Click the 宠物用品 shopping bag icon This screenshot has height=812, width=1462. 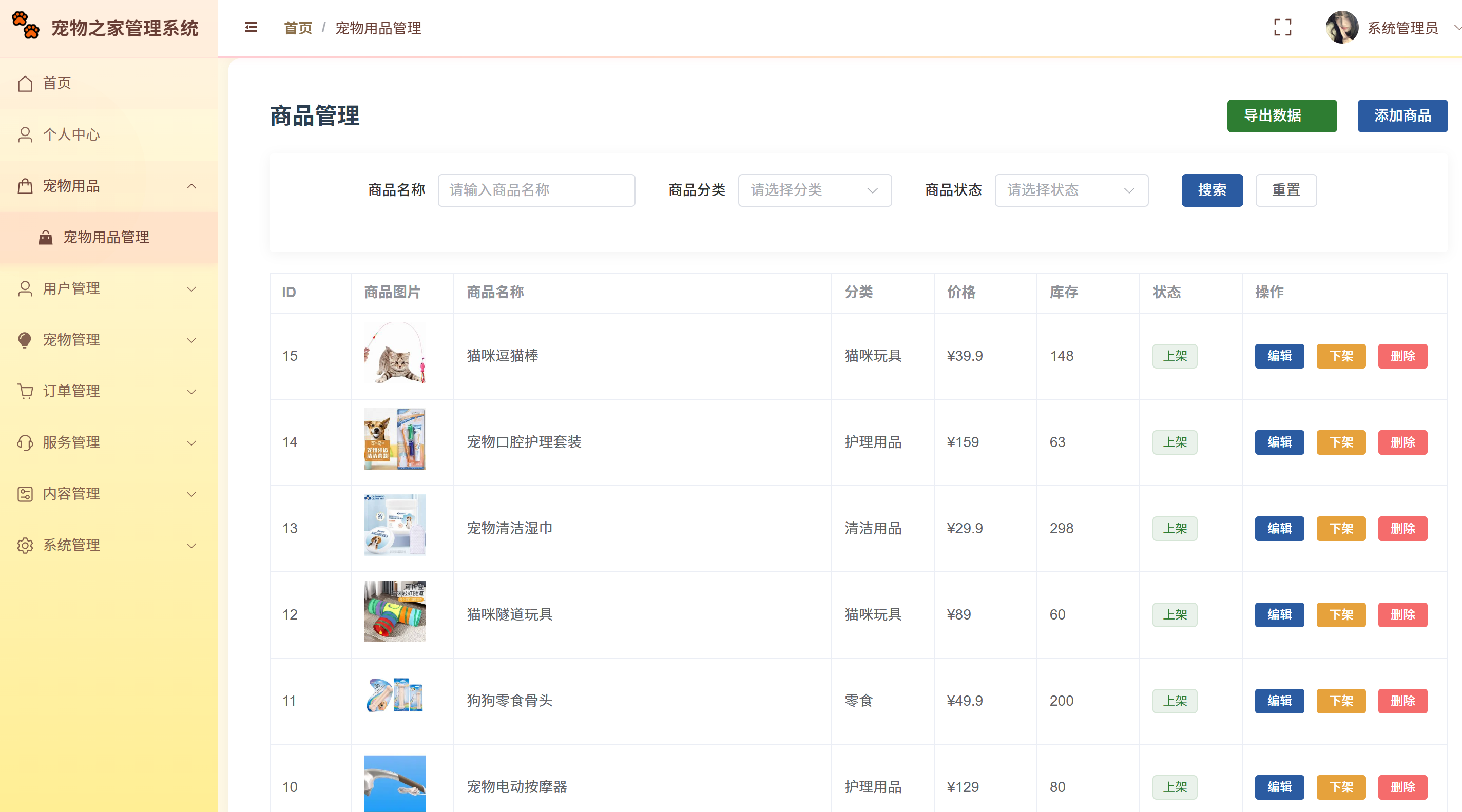pyautogui.click(x=25, y=186)
